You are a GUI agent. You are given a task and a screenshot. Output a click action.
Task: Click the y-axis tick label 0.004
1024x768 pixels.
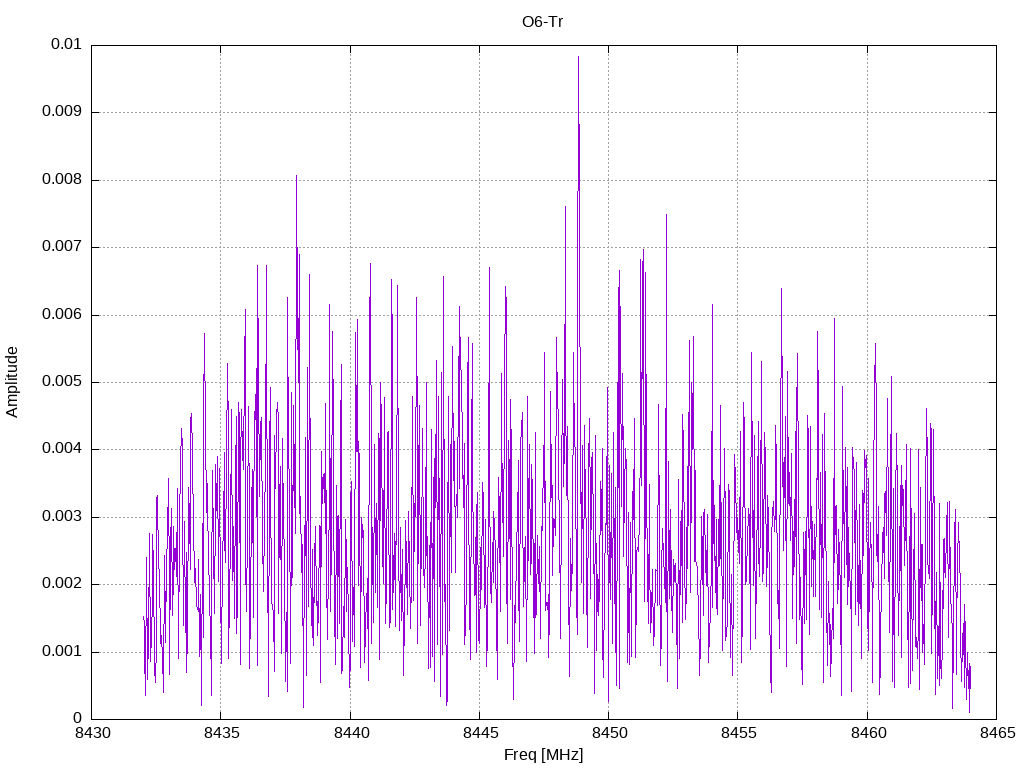point(62,449)
